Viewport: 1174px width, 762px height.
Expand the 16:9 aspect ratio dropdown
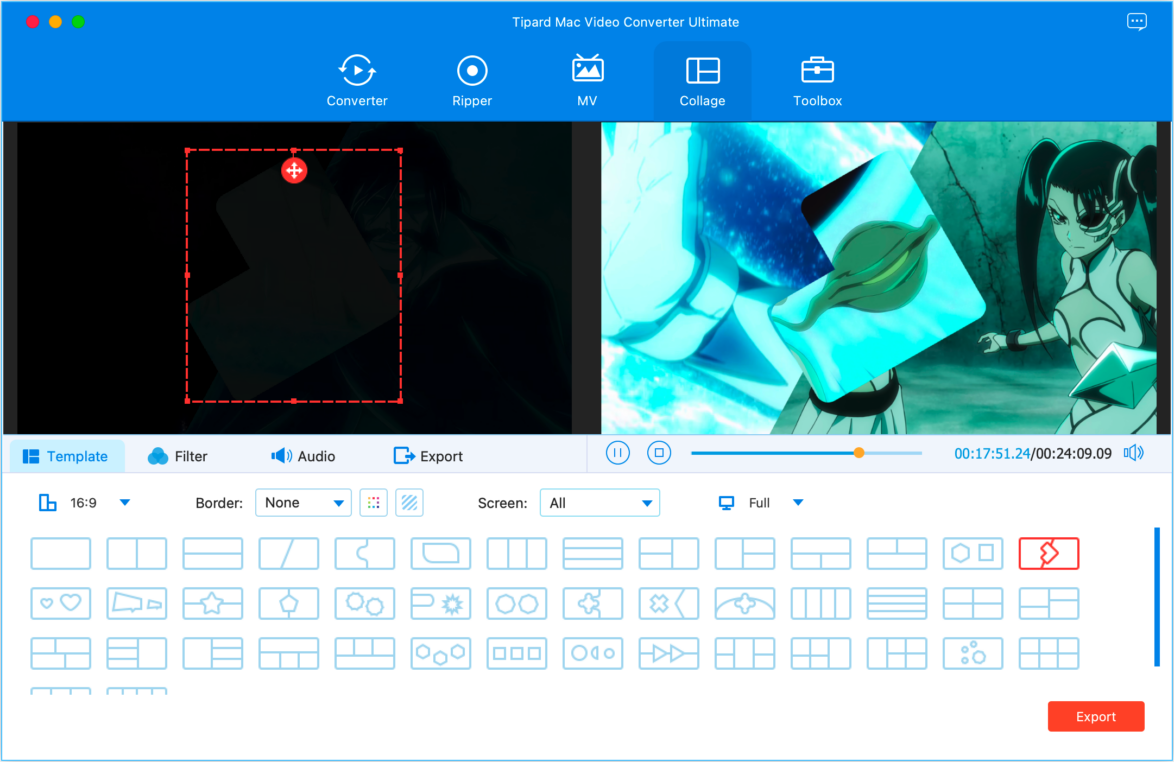(125, 502)
